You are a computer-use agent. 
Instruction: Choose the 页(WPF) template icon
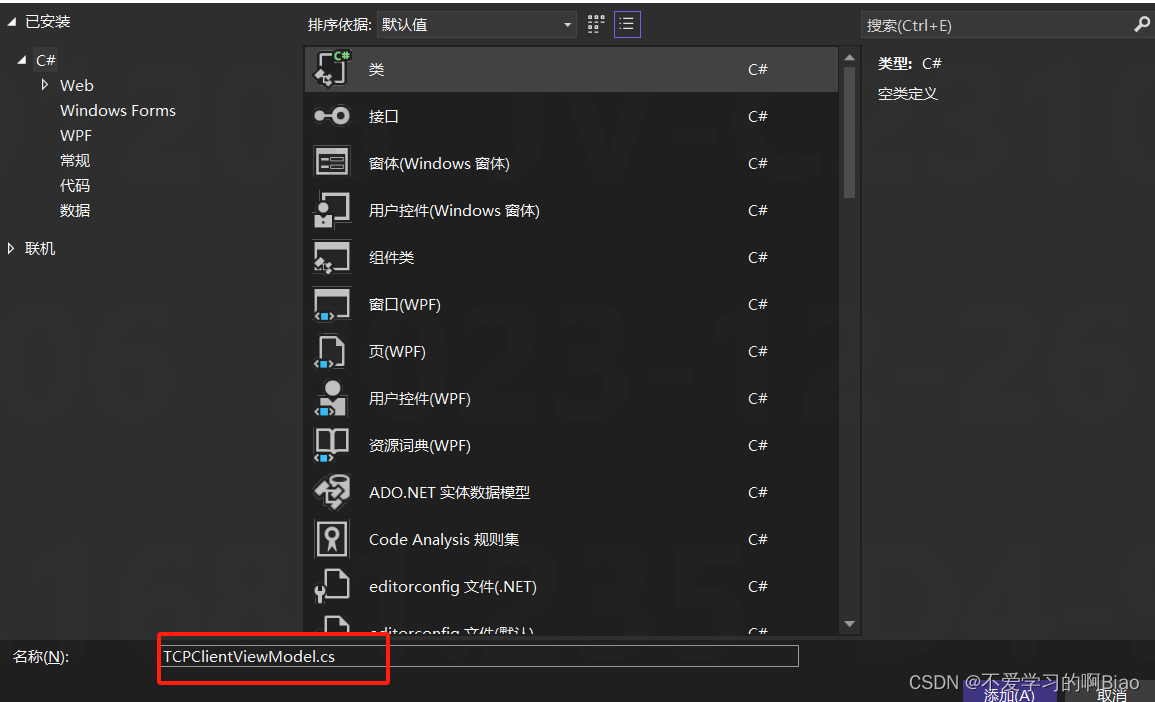[333, 351]
